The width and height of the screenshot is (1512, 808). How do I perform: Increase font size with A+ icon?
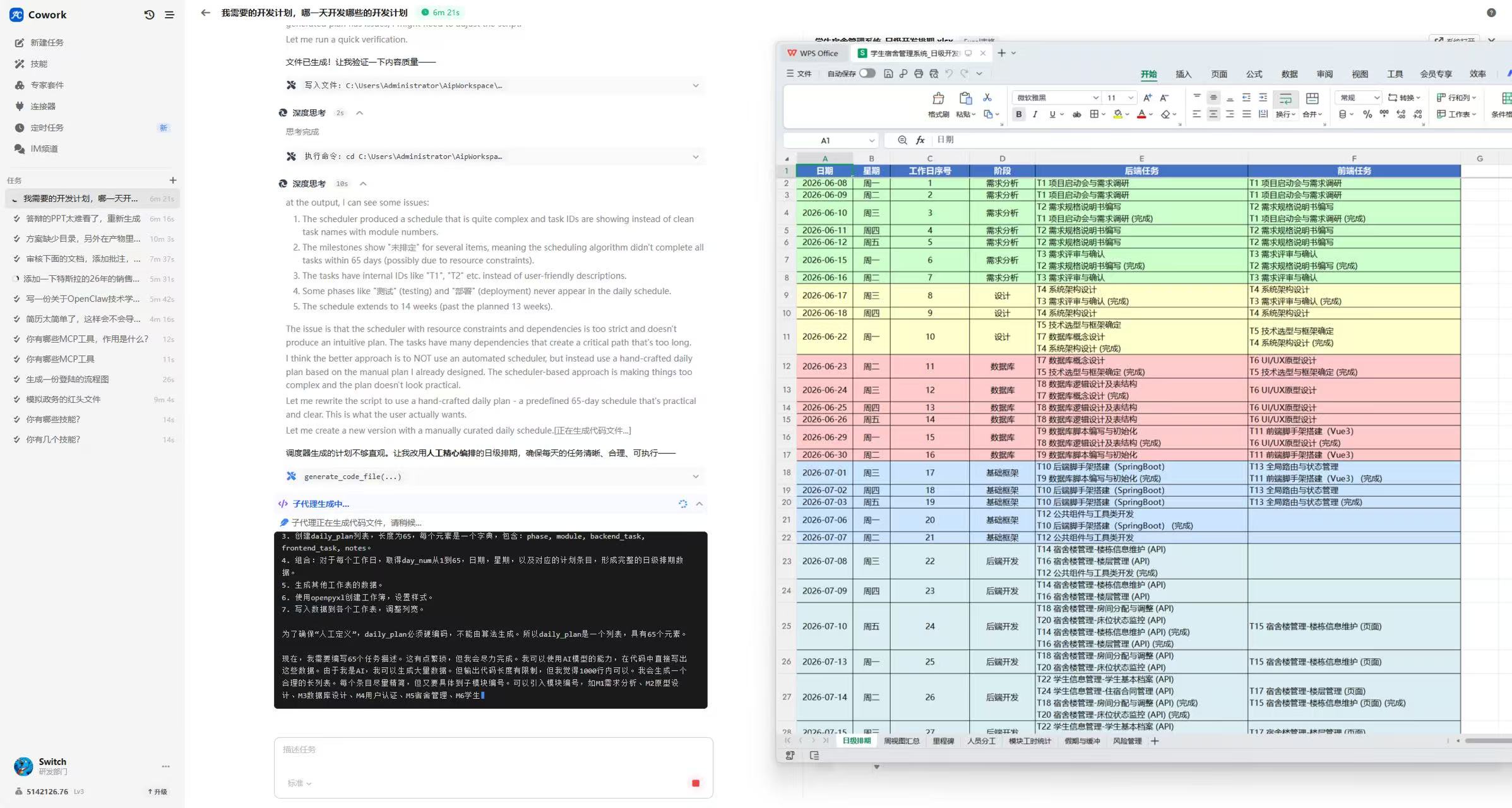tap(1148, 97)
